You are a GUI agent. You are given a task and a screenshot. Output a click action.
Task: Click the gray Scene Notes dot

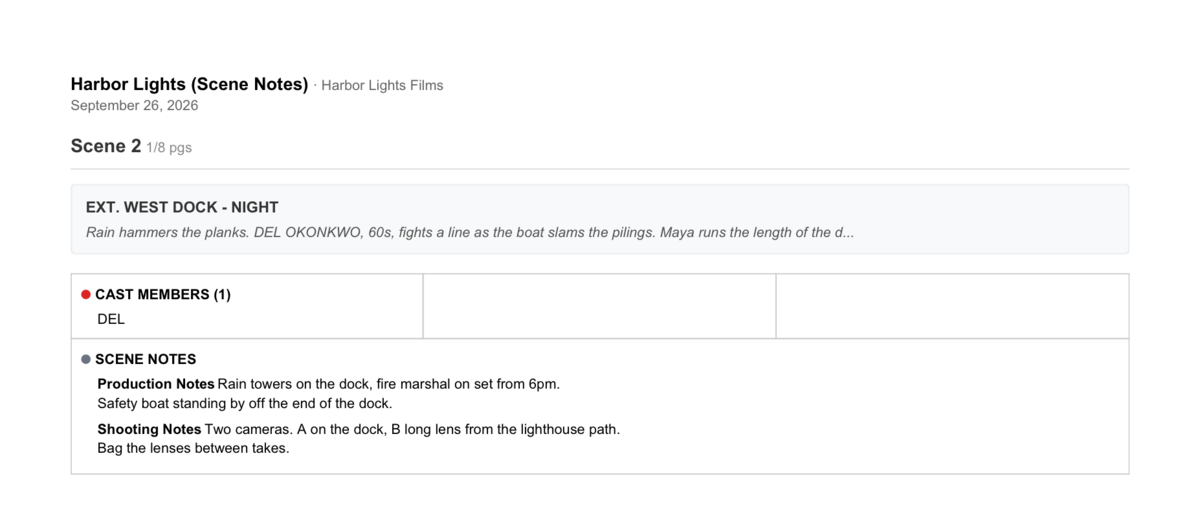86,359
